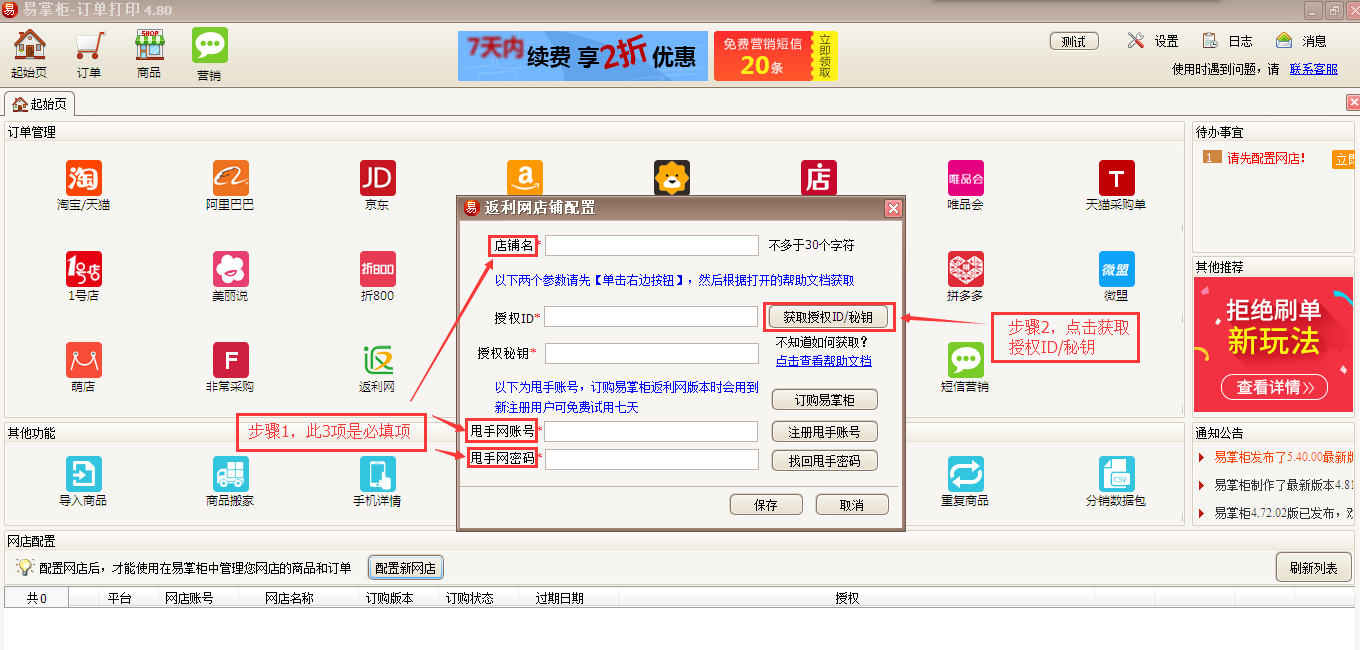1360x650 pixels.
Task: Click the 测试 button
Action: pos(1074,41)
